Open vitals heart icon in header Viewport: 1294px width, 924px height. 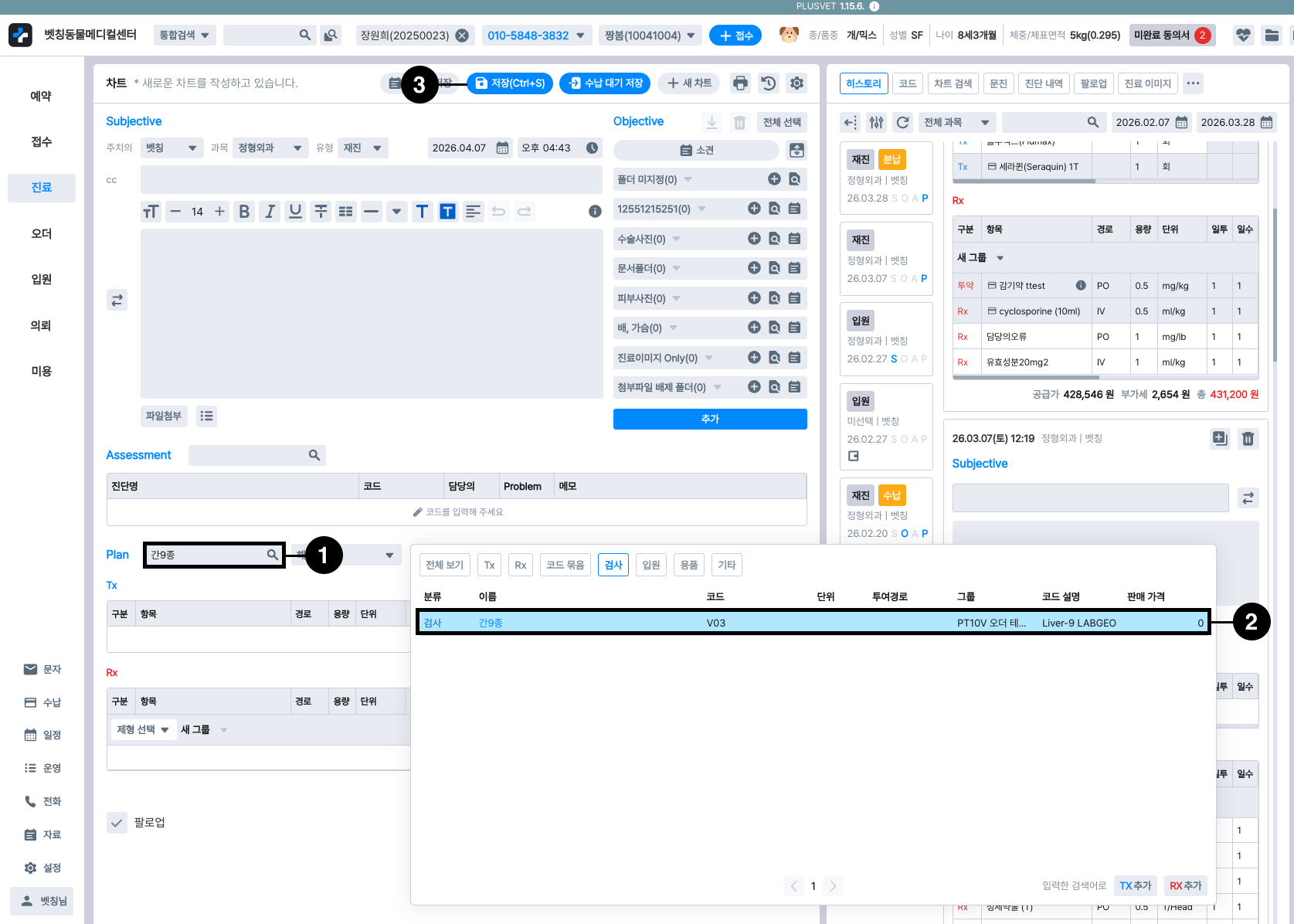pos(1243,36)
